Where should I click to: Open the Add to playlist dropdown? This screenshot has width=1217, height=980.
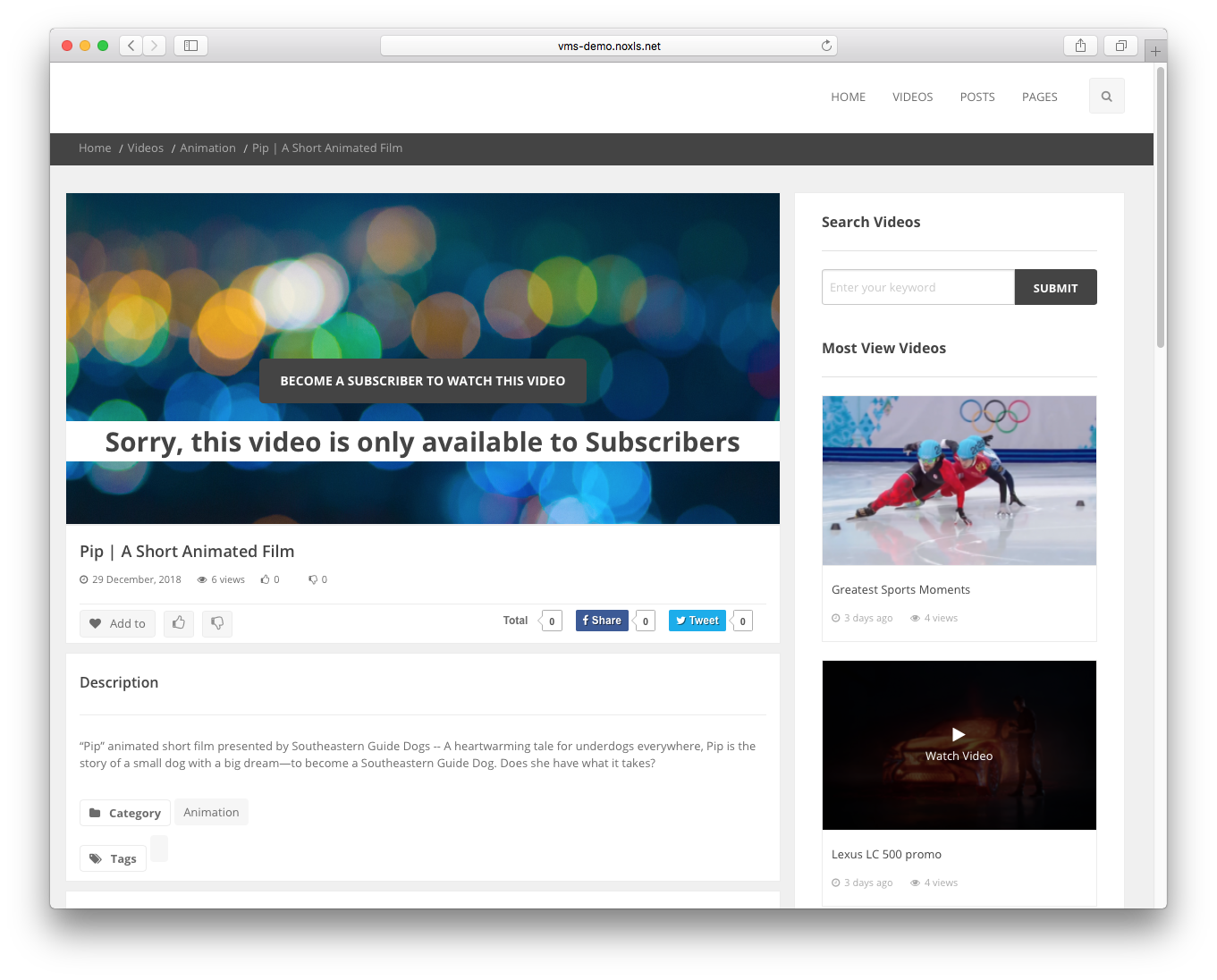117,623
